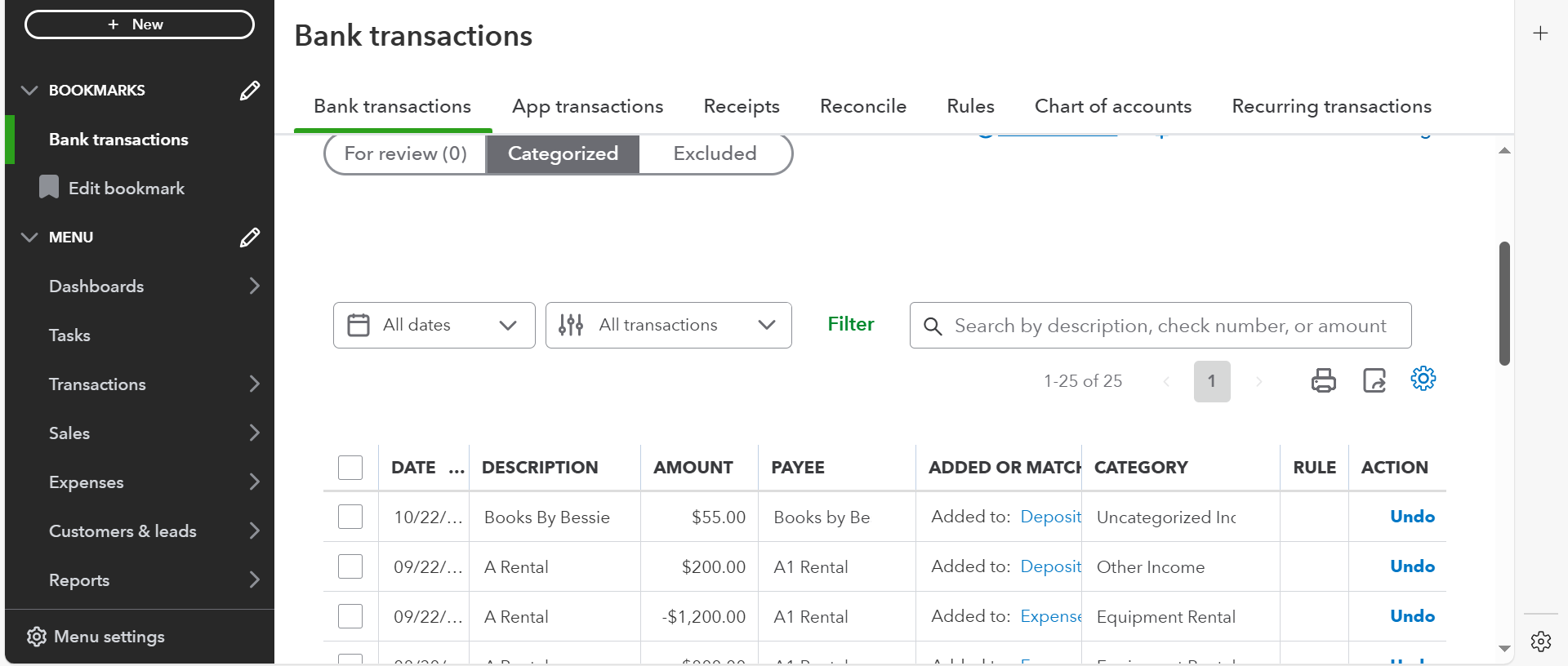Open table settings gear icon

pyautogui.click(x=1423, y=379)
